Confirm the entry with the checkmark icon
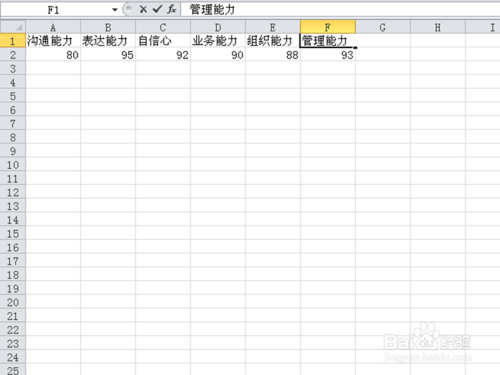The height and width of the screenshot is (375, 500). click(x=157, y=9)
